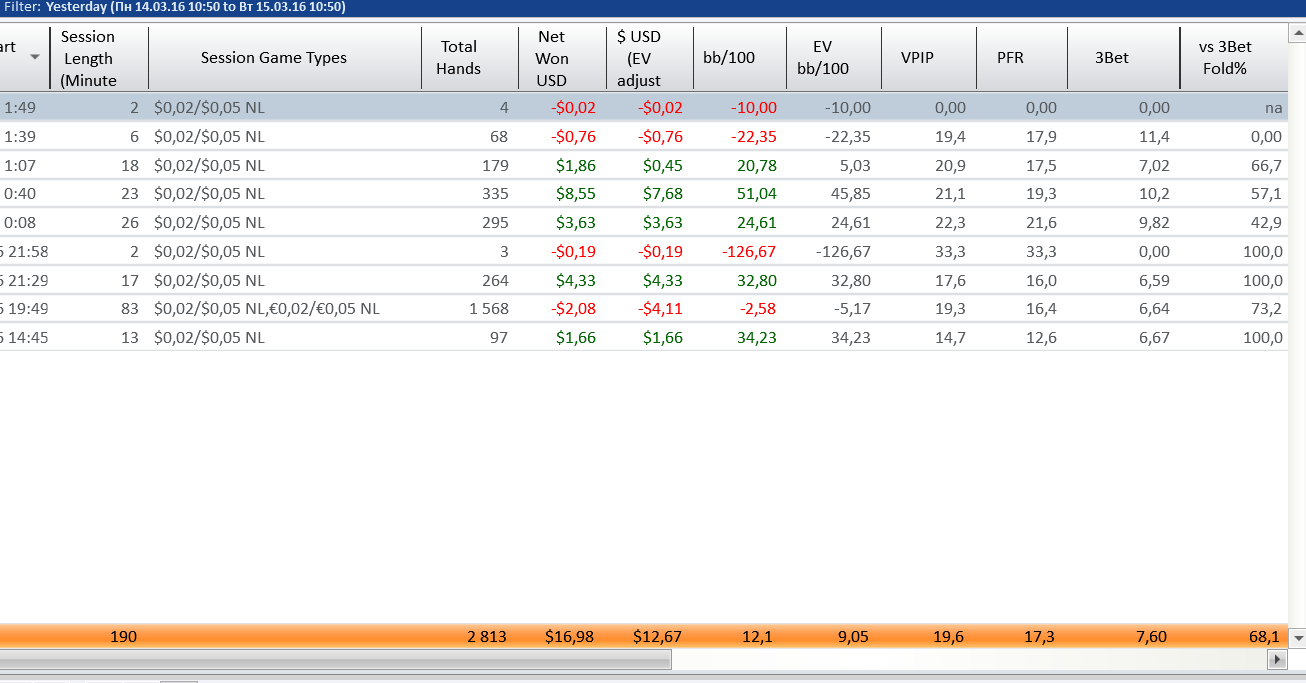
Task: Sort by Total Hands column header
Action: [x=469, y=58]
